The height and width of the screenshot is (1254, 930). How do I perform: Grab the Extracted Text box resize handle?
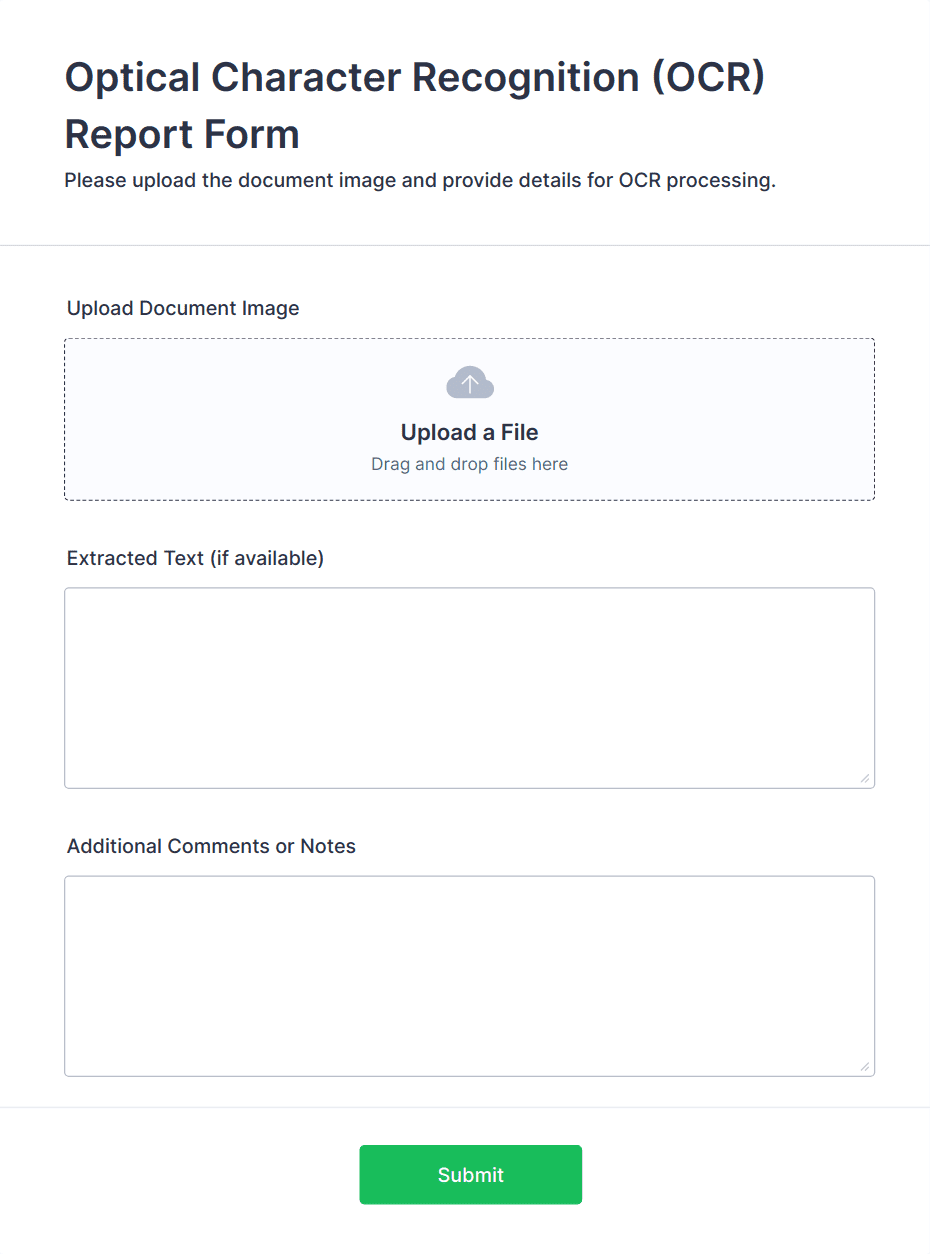[x=865, y=778]
